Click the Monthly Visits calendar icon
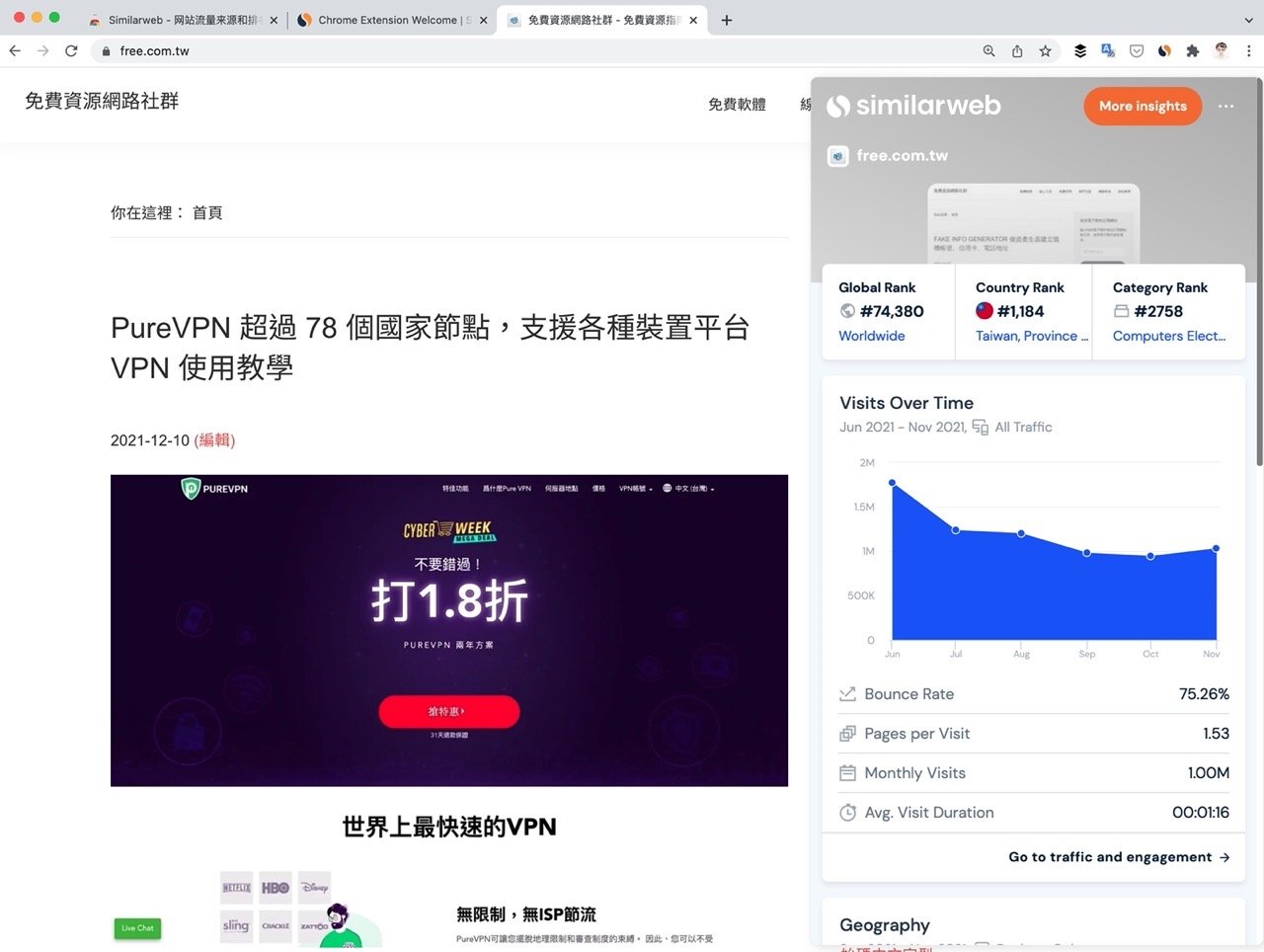The width and height of the screenshot is (1264, 952). point(847,773)
